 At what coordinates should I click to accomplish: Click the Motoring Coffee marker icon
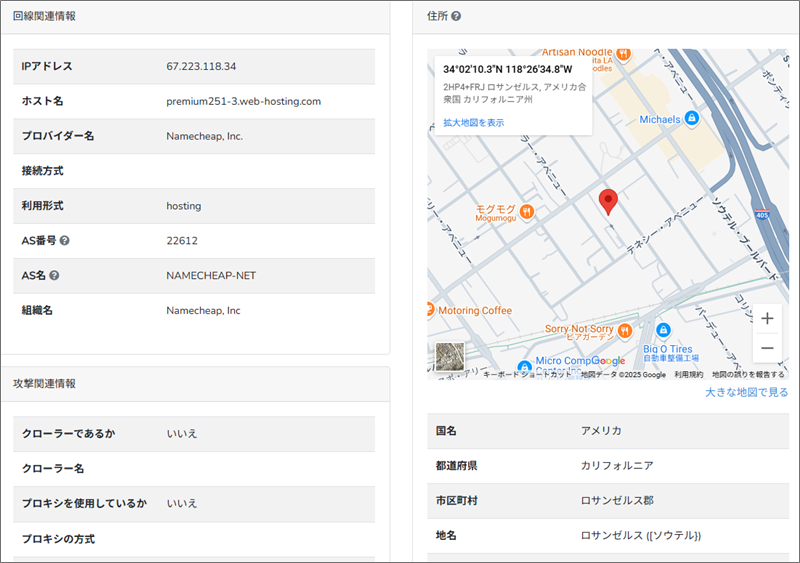tap(430, 309)
